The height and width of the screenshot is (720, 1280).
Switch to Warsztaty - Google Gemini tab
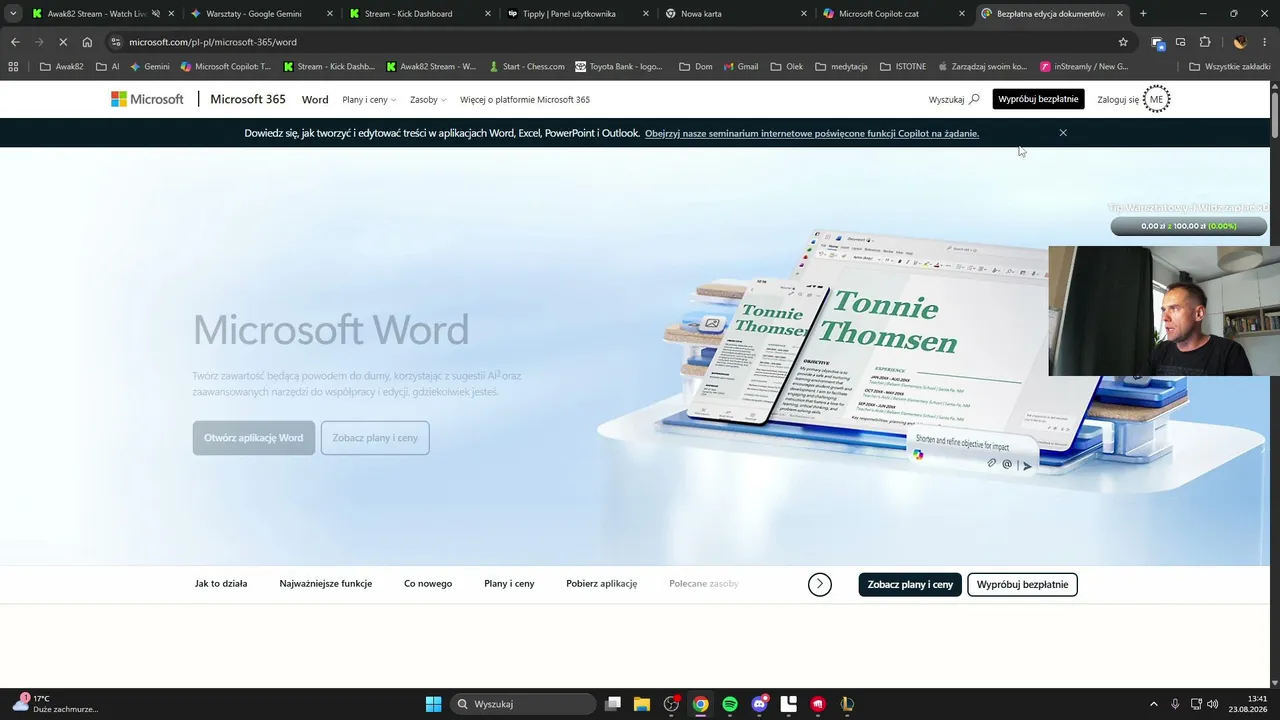pos(261,14)
